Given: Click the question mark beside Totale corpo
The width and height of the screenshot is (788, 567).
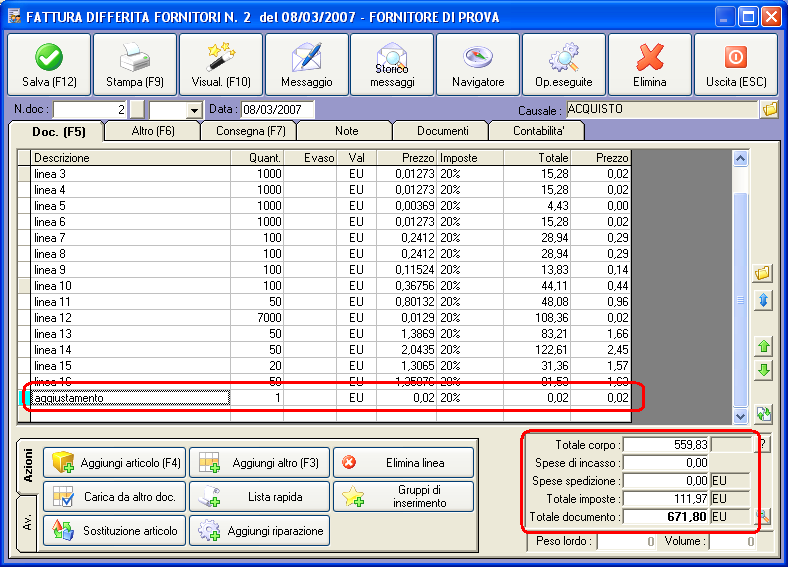Looking at the screenshot, I should point(762,444).
